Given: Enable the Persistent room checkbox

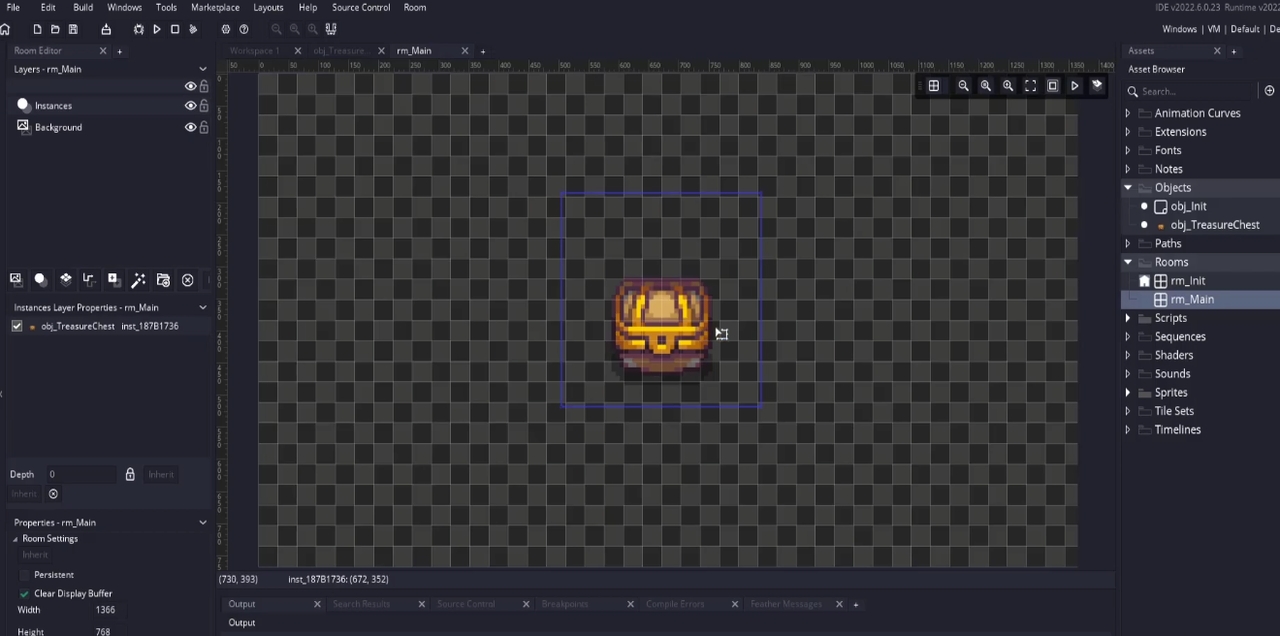Looking at the screenshot, I should click(x=24, y=575).
